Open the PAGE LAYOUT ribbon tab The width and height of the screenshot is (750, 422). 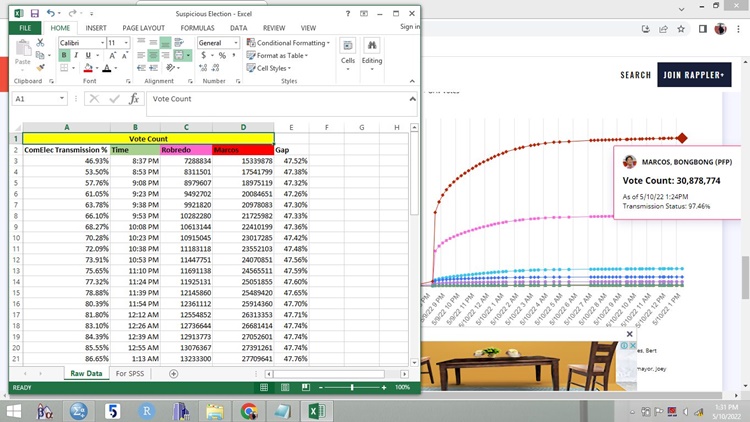coord(143,28)
